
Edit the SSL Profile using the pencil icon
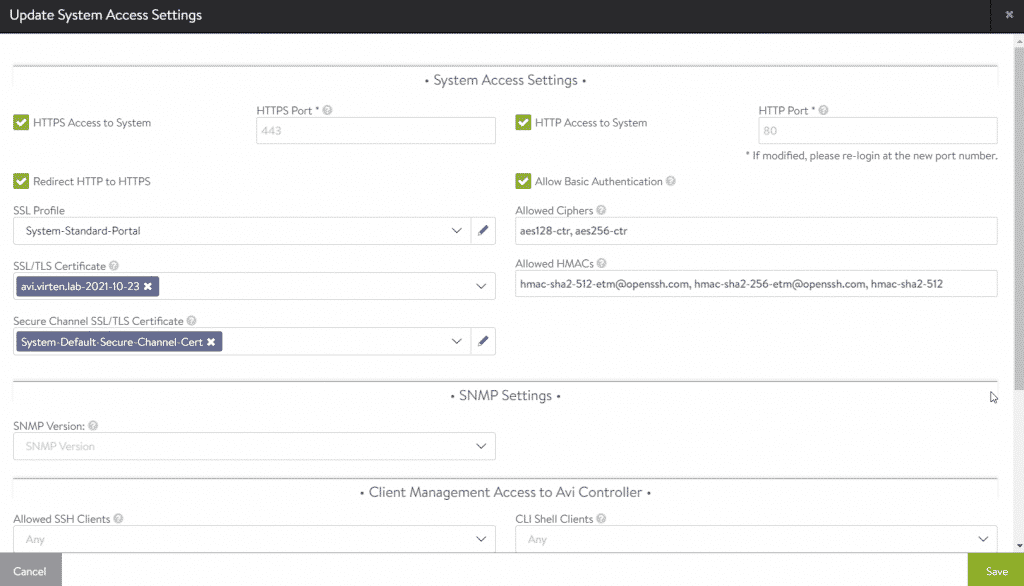[x=483, y=230]
